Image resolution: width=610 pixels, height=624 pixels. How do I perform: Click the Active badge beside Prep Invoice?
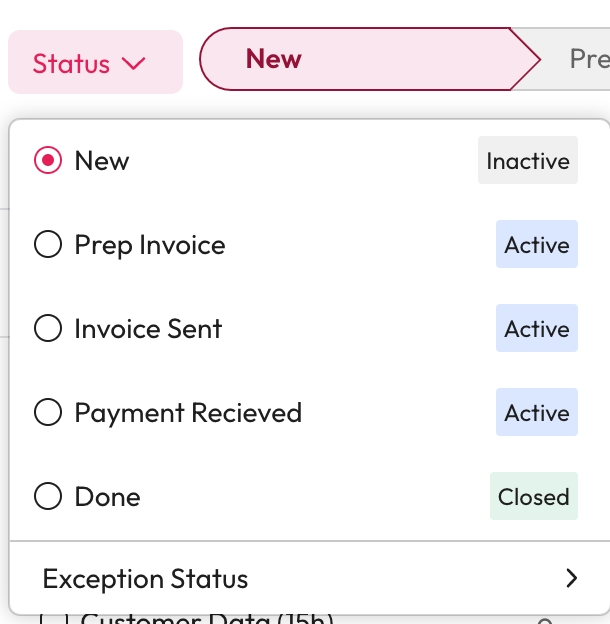(537, 245)
